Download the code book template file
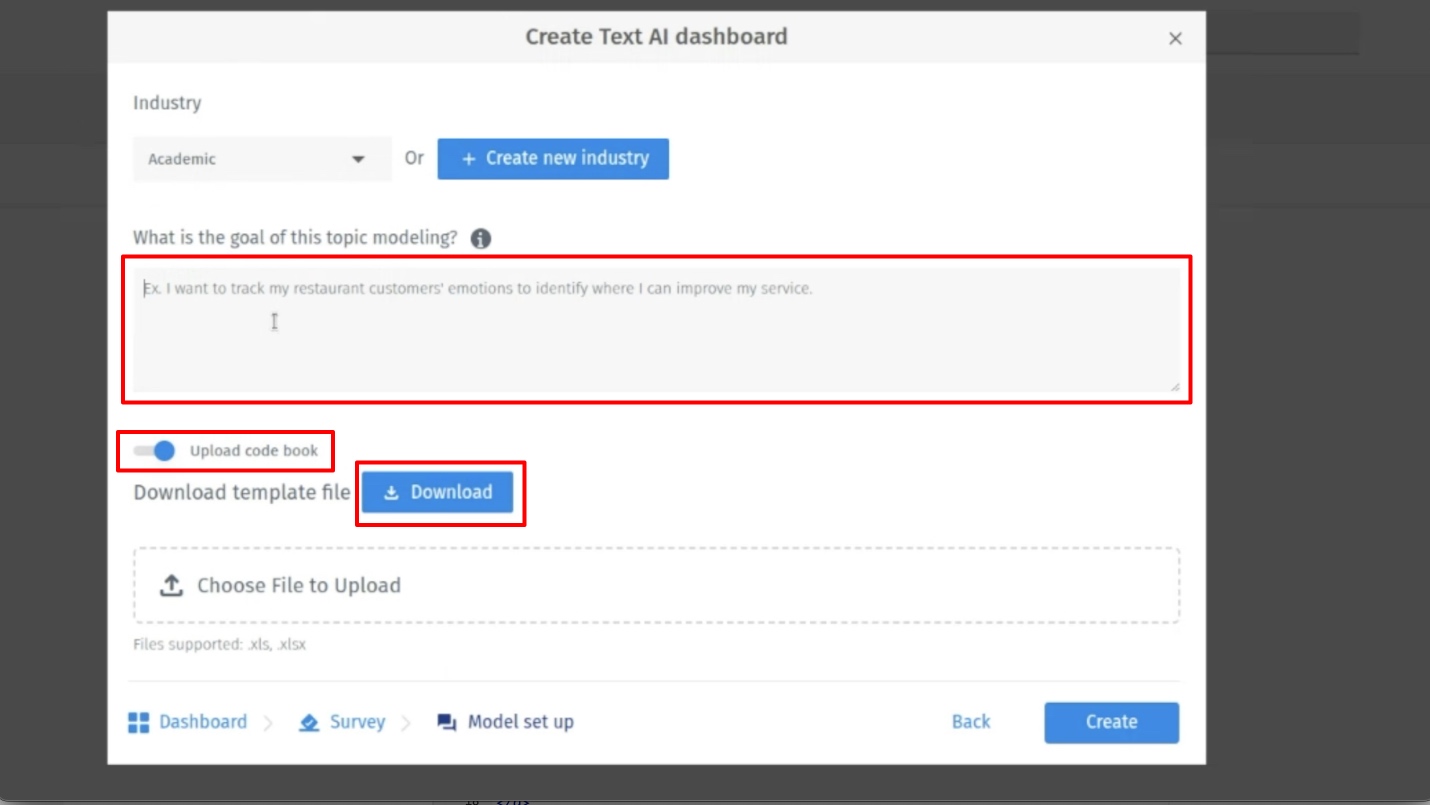The width and height of the screenshot is (1430, 805). point(438,492)
